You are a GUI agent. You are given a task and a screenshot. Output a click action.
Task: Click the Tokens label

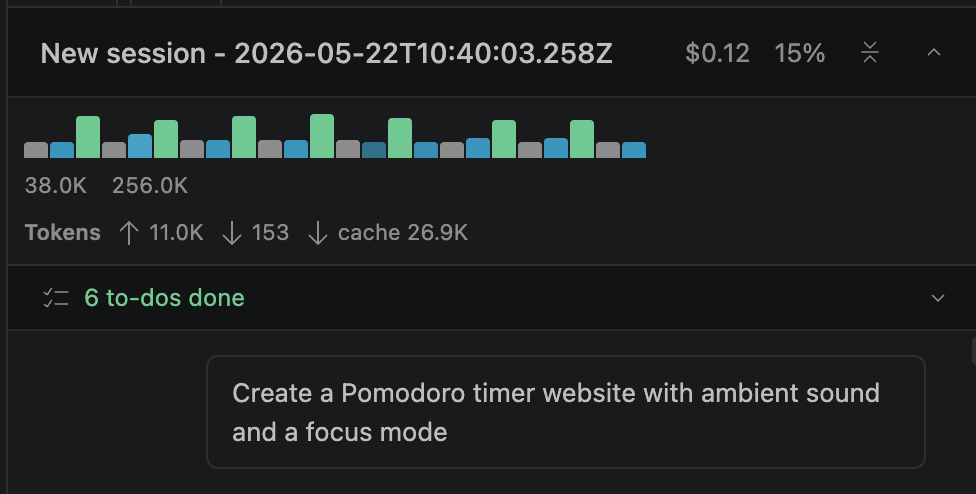coord(62,233)
